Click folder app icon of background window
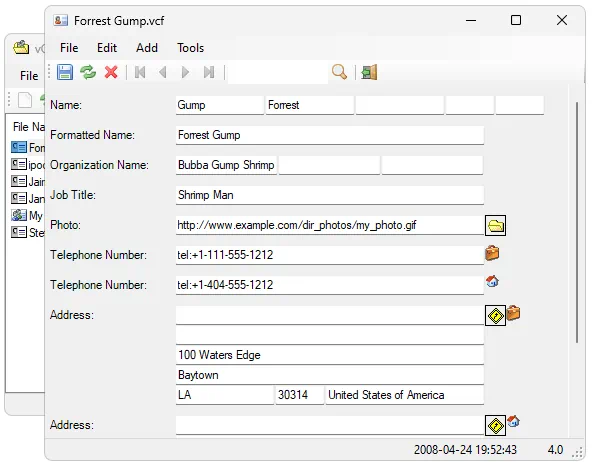The height and width of the screenshot is (462, 592). [x=21, y=48]
